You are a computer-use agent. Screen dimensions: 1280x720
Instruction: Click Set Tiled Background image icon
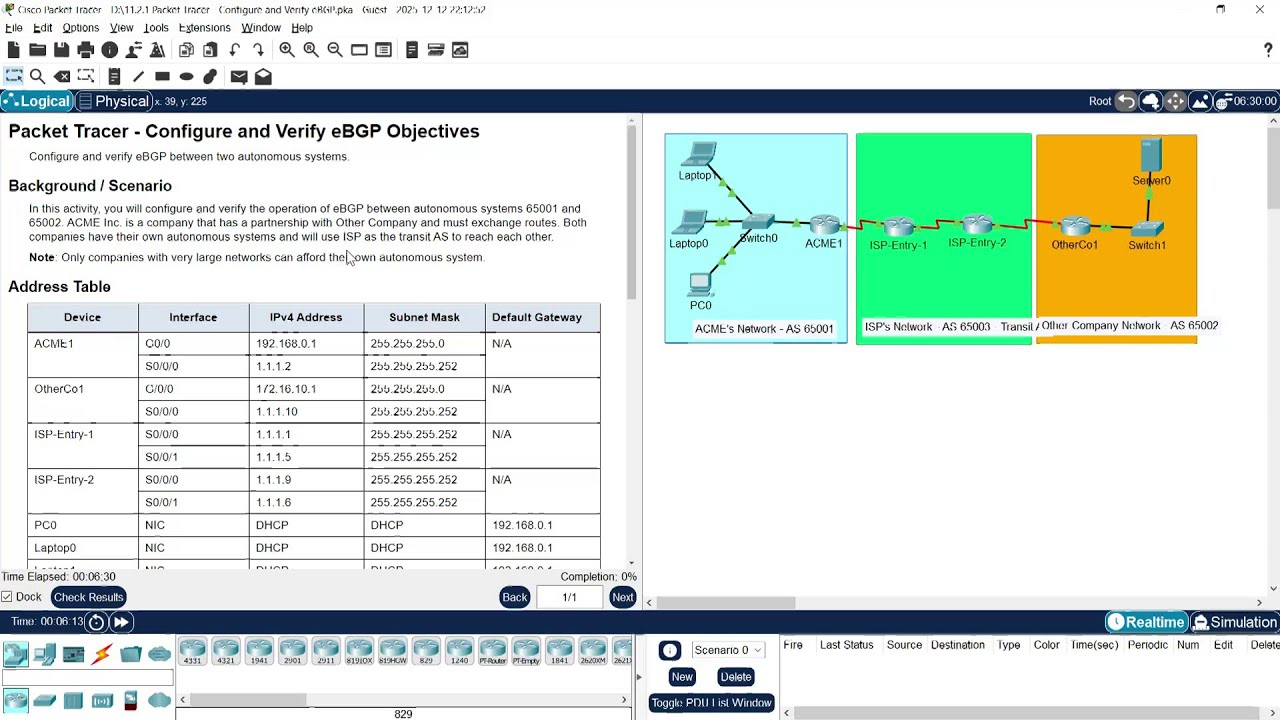tap(1200, 101)
